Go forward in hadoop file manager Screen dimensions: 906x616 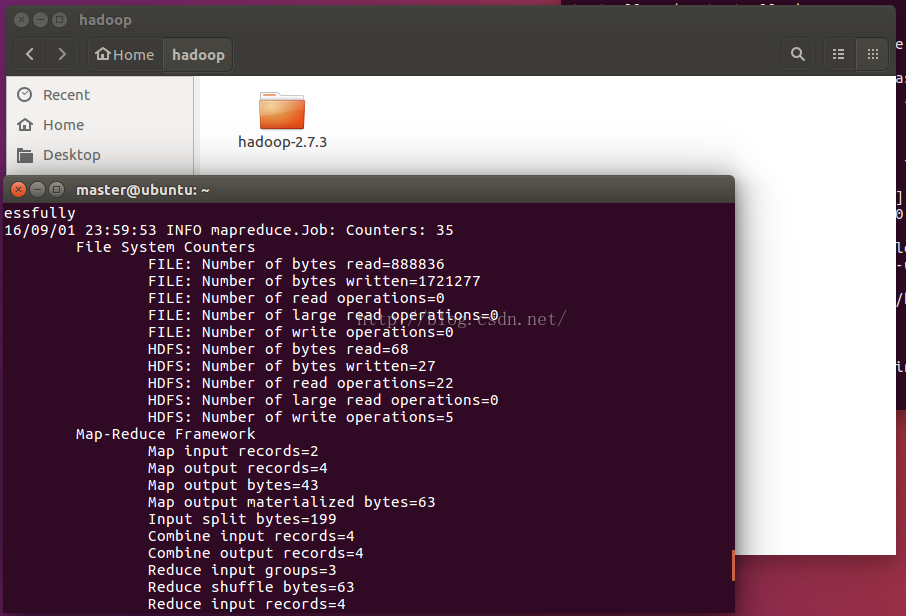click(x=62, y=54)
